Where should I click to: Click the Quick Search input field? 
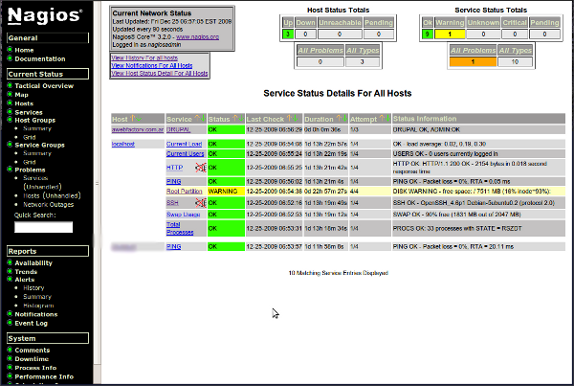coord(44,227)
